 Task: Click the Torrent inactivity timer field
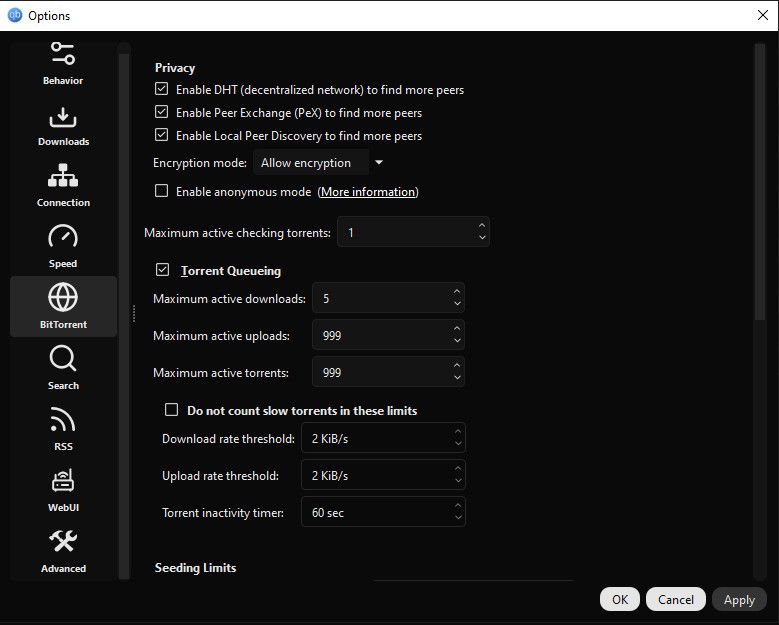click(x=383, y=512)
